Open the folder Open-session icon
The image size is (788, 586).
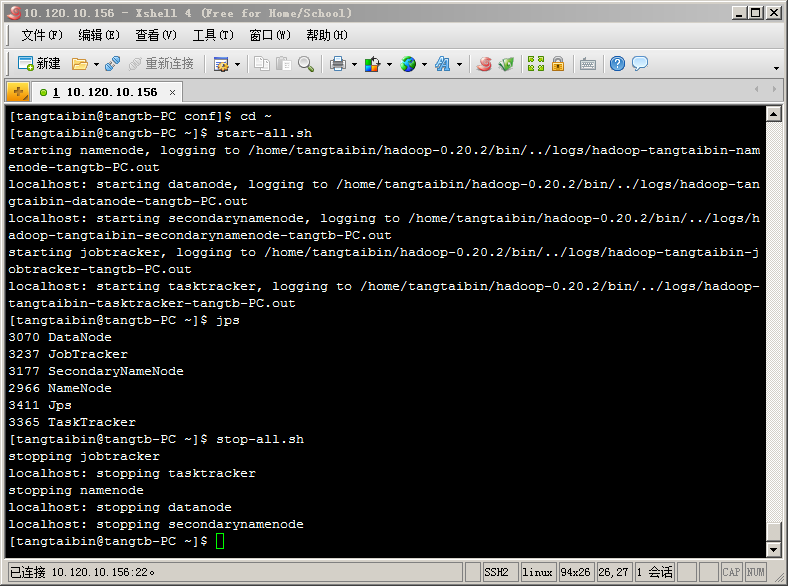coord(79,64)
